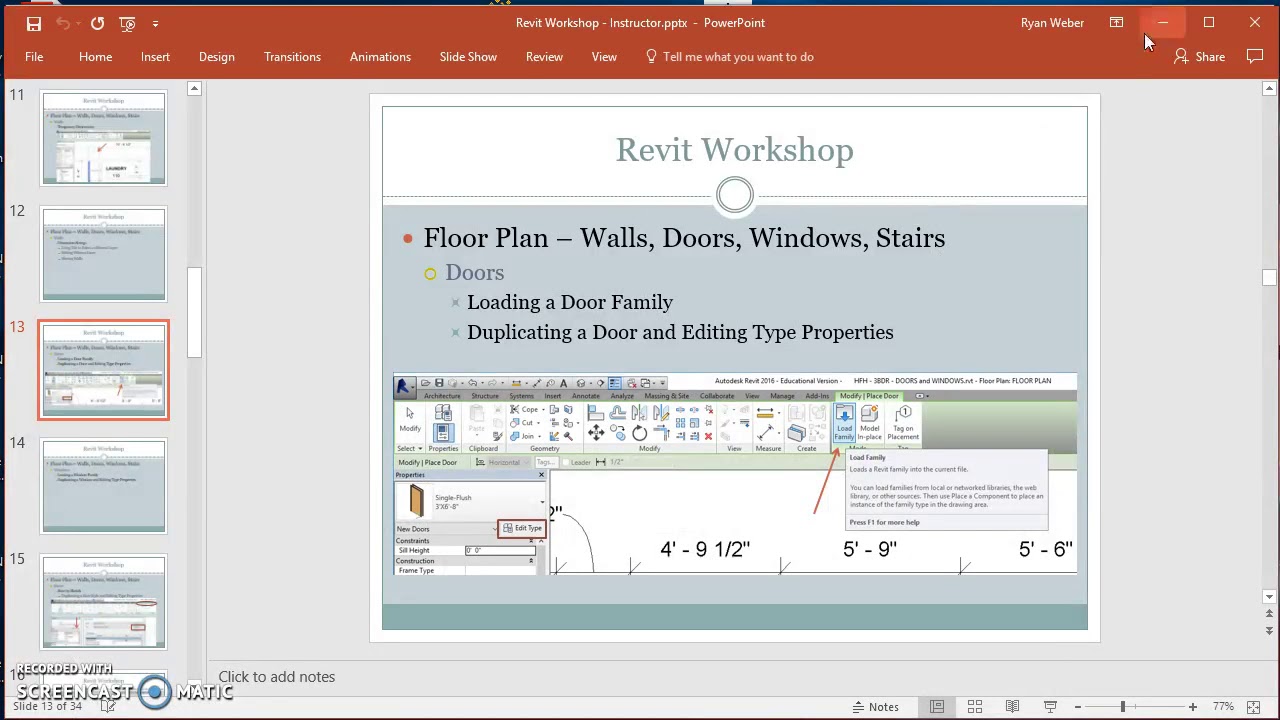The image size is (1280, 720).
Task: Click the thumbnail pane scrollbar handle
Action: [194, 312]
